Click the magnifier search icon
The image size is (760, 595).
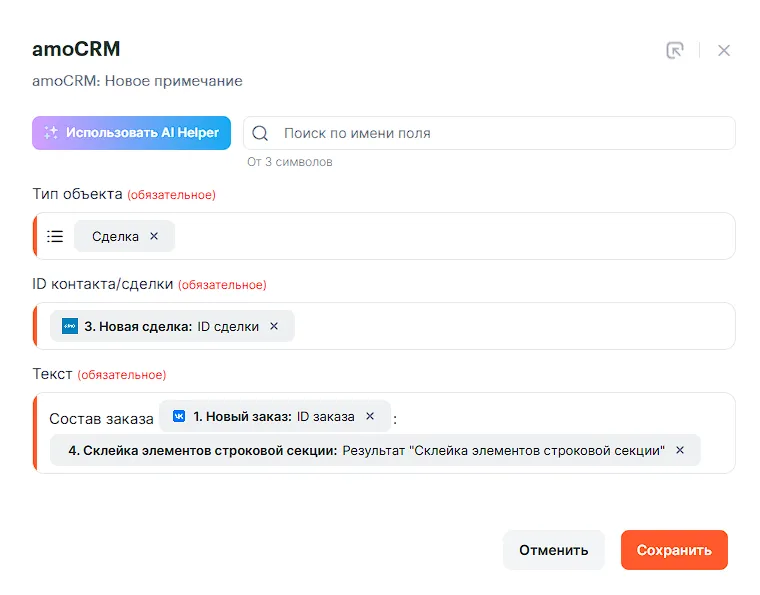[x=260, y=133]
